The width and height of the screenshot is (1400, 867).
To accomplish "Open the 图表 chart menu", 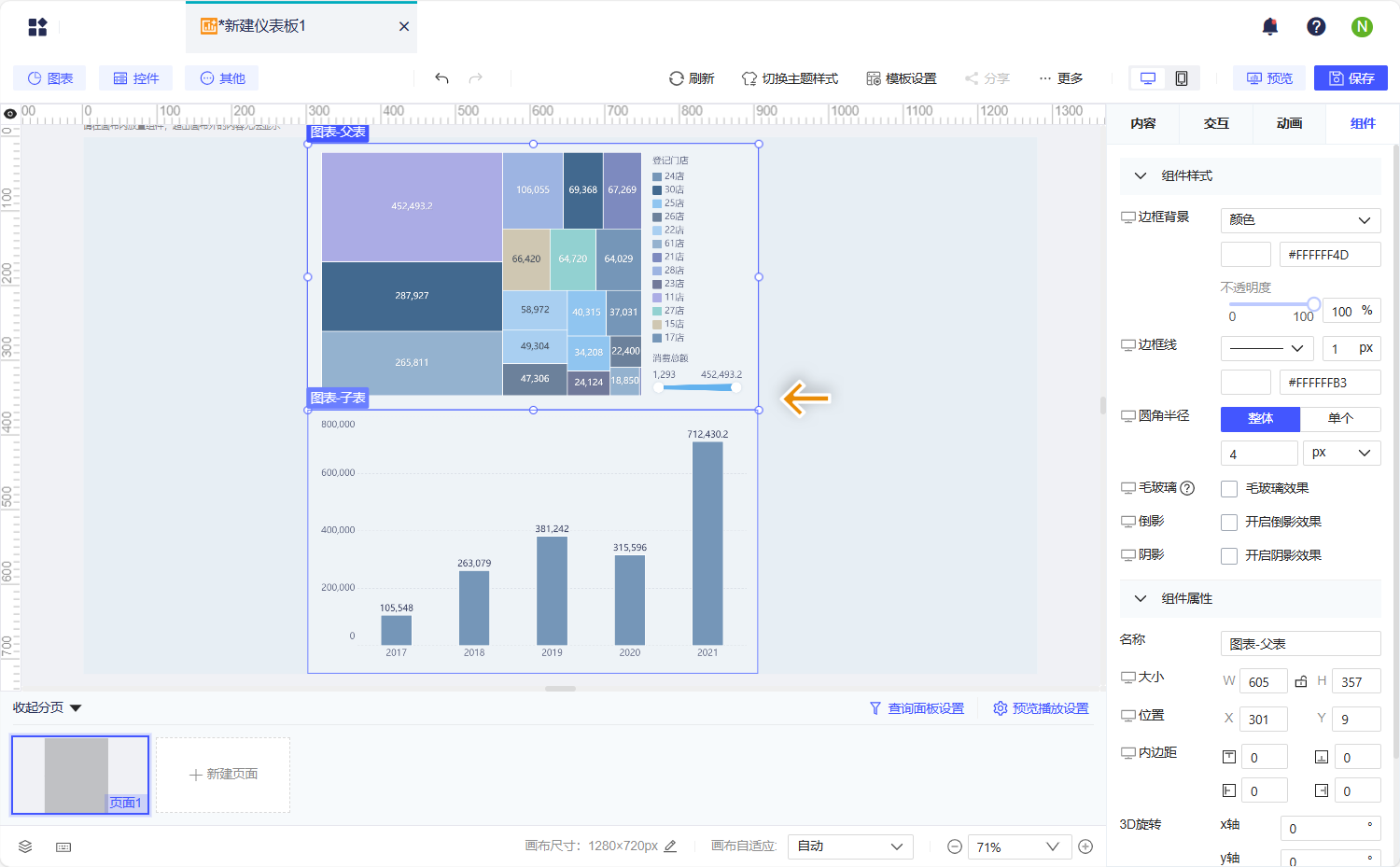I will [49, 78].
